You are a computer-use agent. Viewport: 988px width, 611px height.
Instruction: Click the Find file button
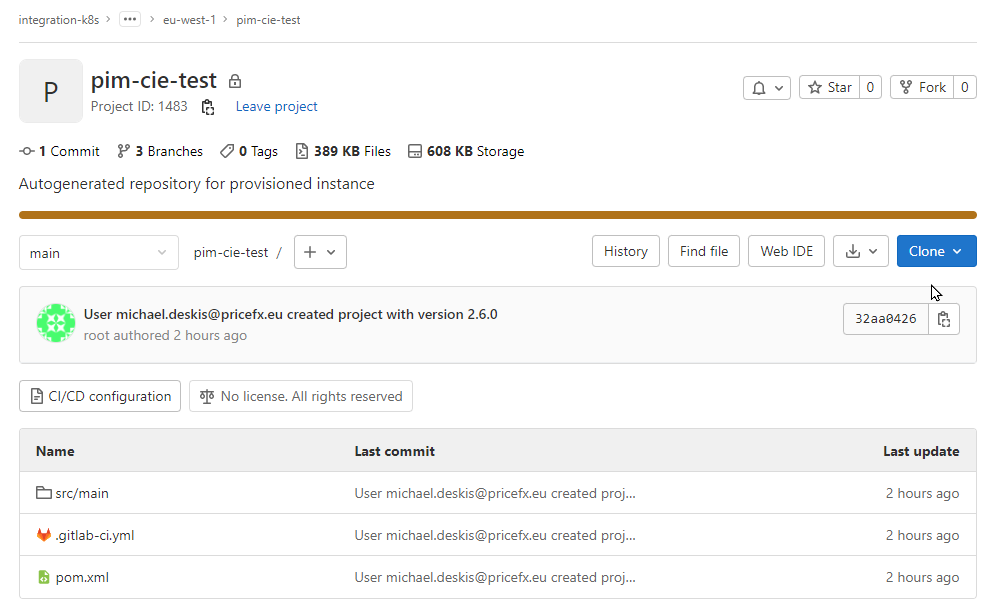pyautogui.click(x=703, y=251)
